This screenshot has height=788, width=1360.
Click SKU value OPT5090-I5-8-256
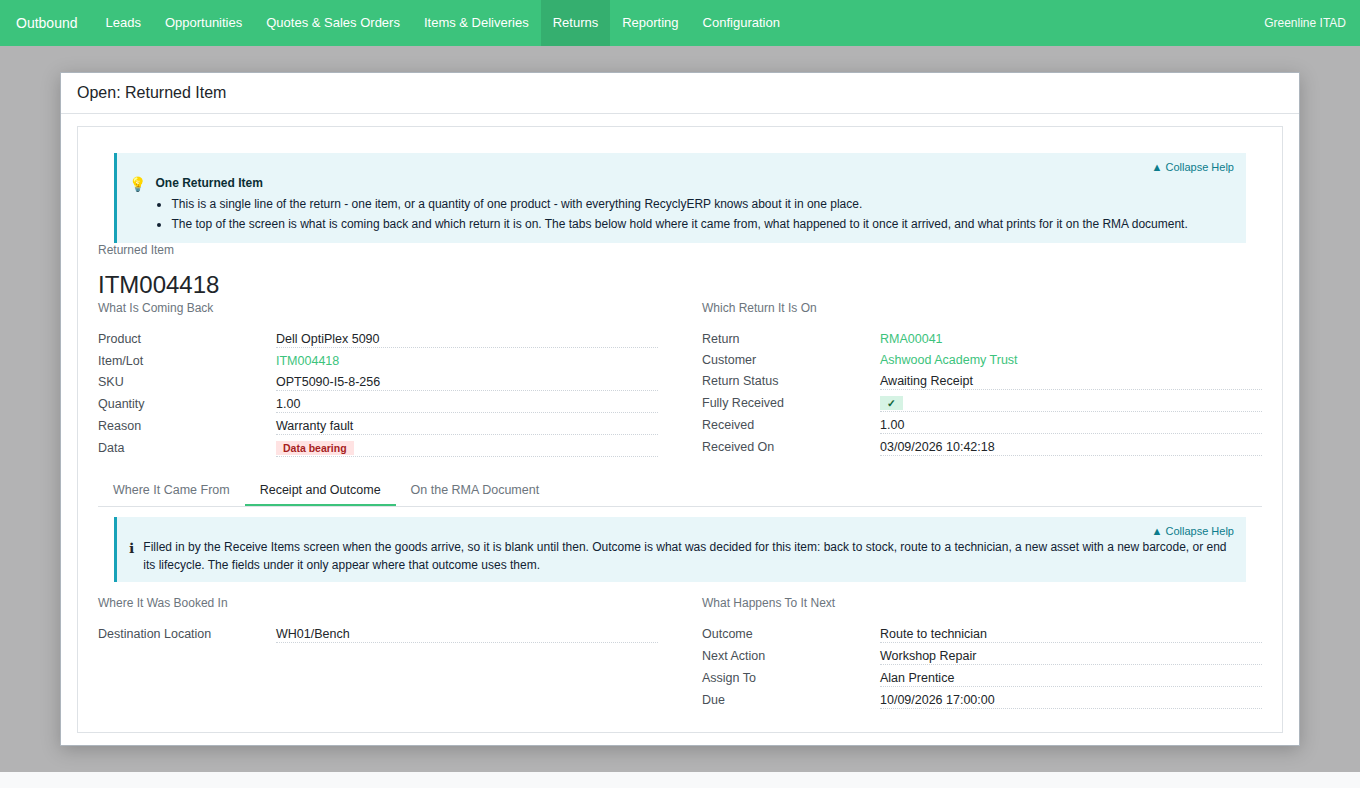point(328,382)
